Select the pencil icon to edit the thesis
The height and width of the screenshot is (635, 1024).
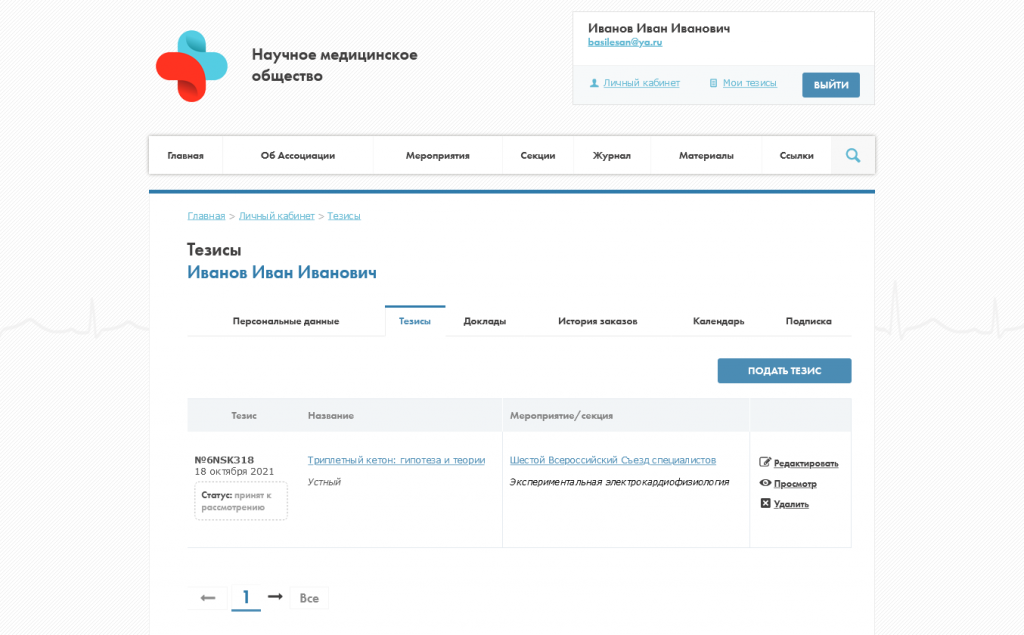coord(766,462)
